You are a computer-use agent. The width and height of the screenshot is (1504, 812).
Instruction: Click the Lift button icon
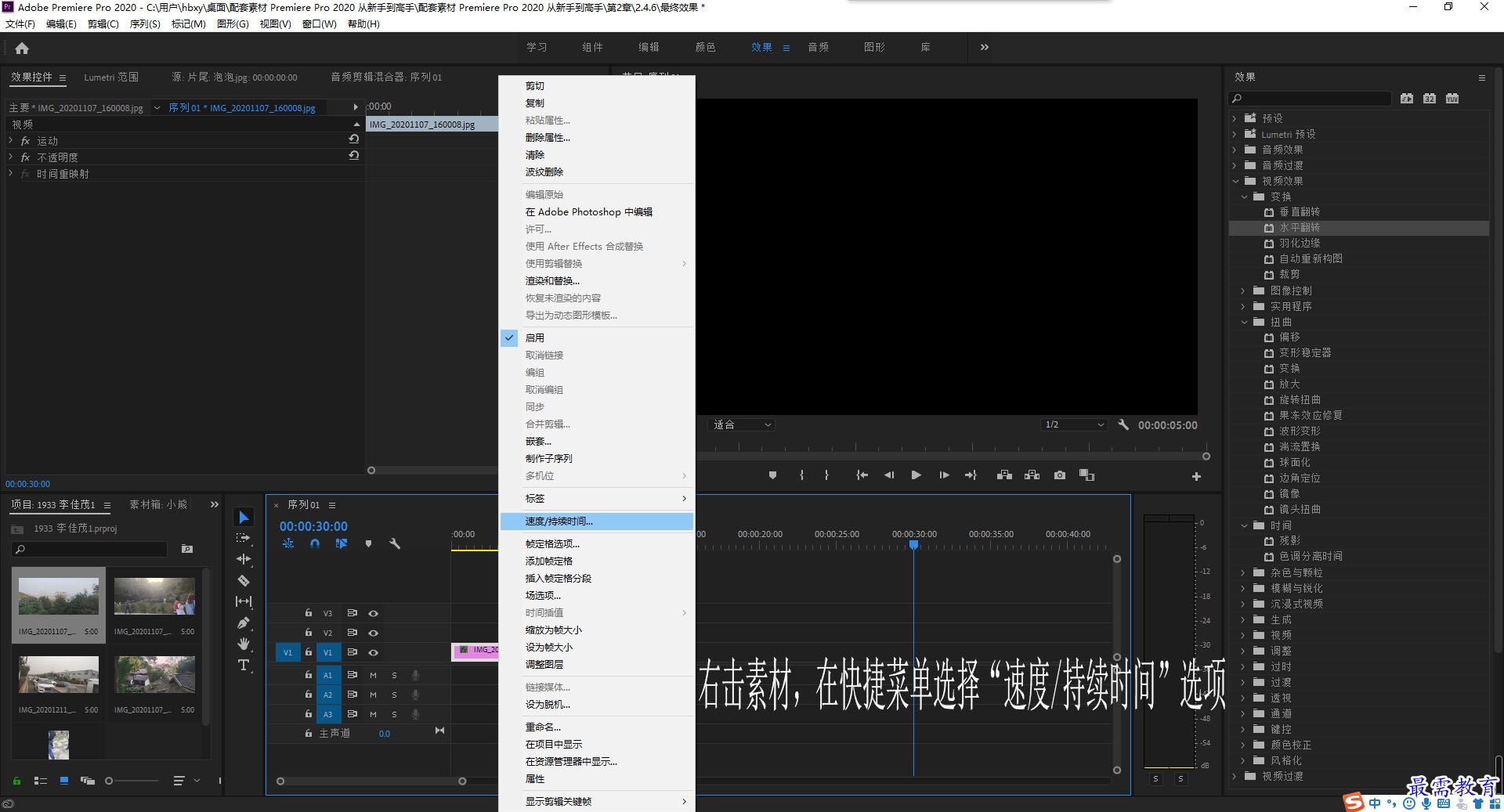1004,475
